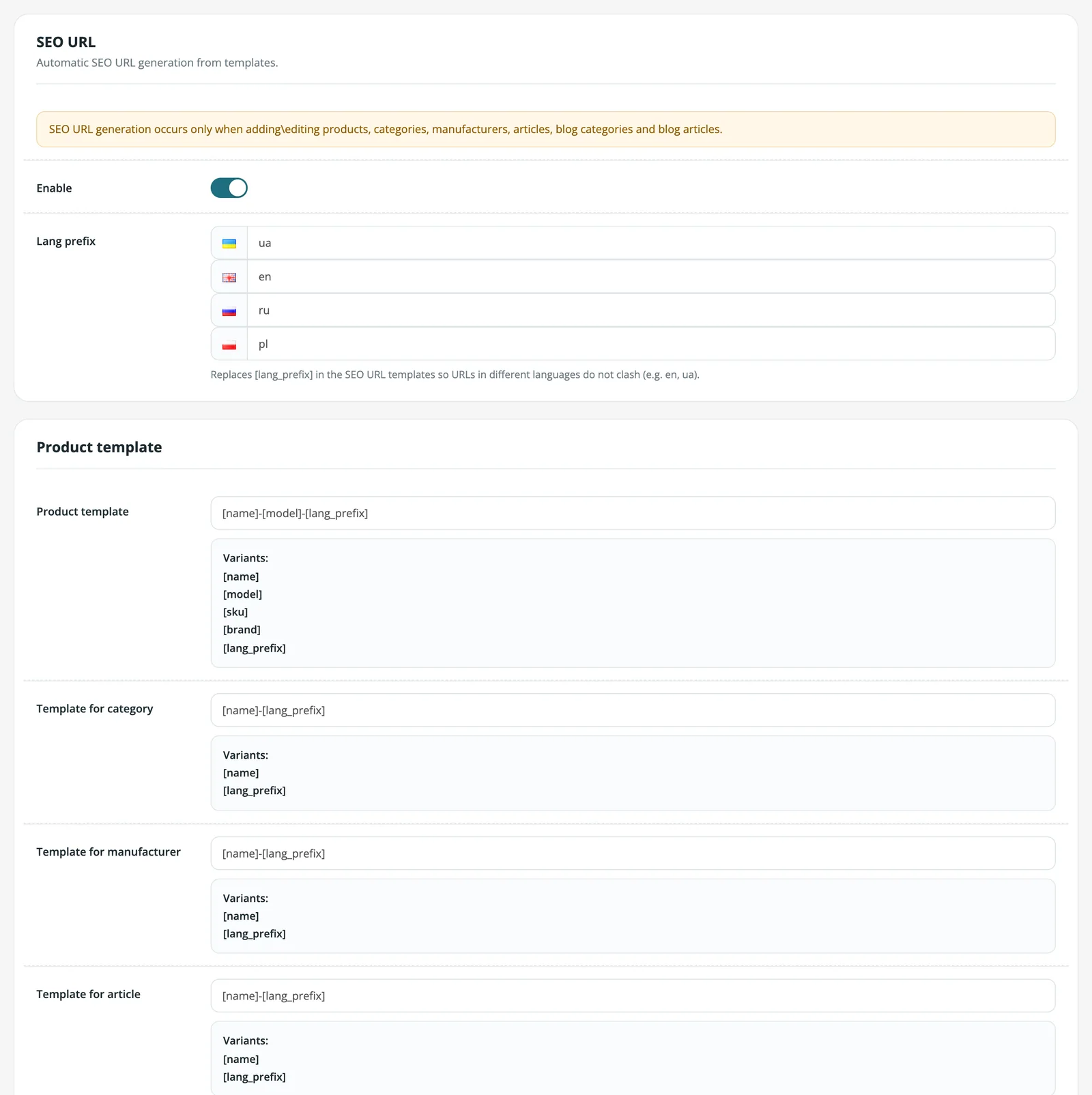Toggle the Enable SEO URL switch
The image size is (1092, 1095).
click(229, 188)
